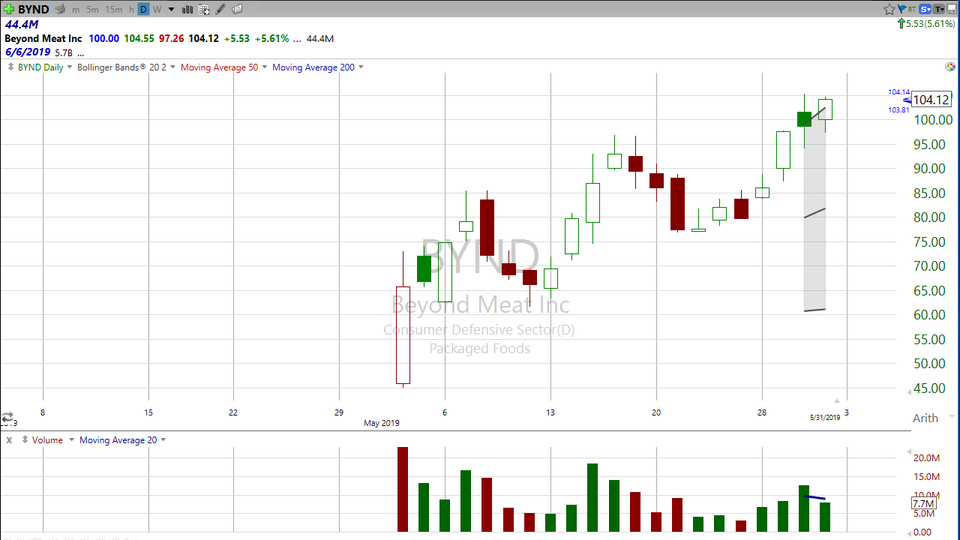Viewport: 960px width, 540px height.
Task: Click the add indicator icon
Action: [204, 9]
